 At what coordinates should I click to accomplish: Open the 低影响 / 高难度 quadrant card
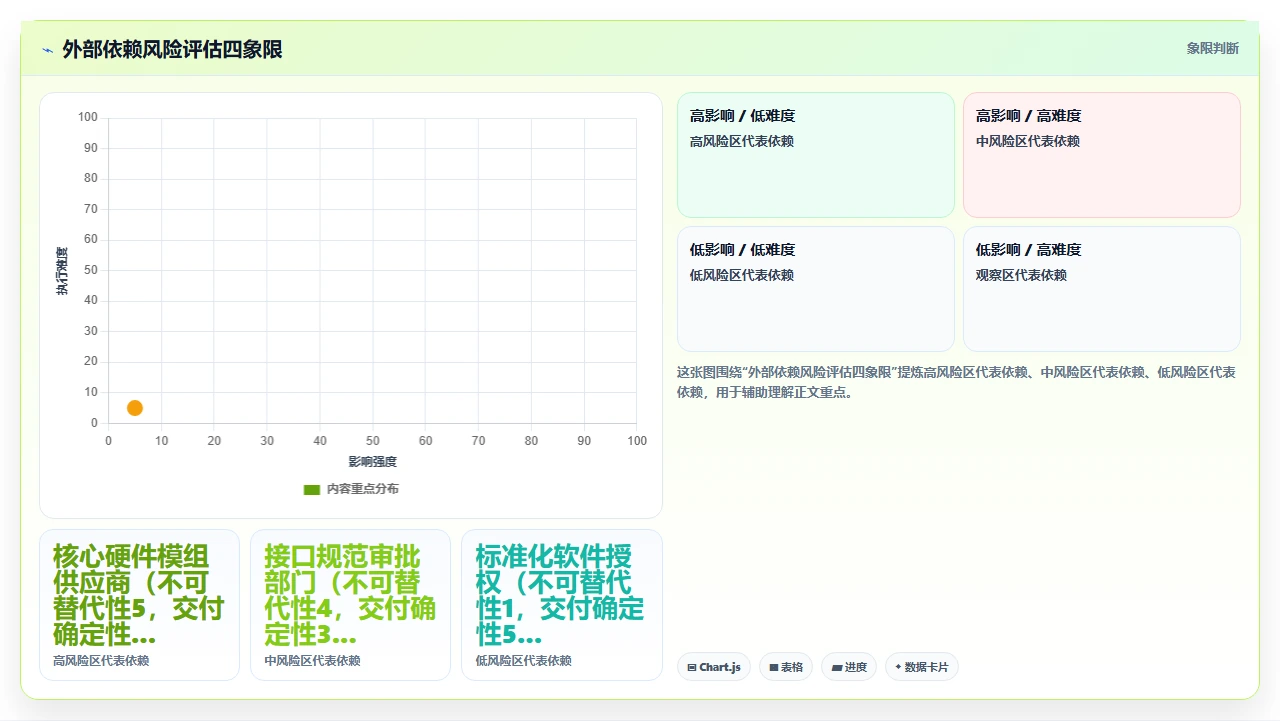pos(1102,289)
